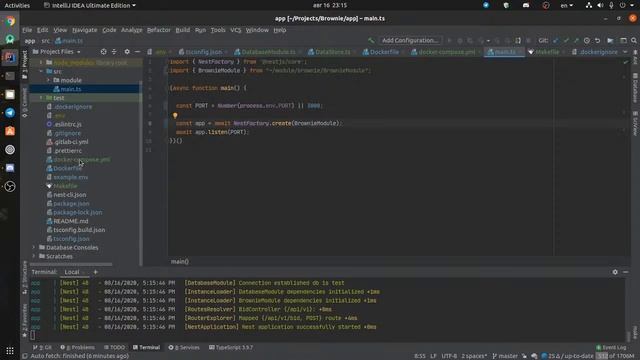Screen dimensions: 640x360
Task: Open the Event Log
Action: click(611, 347)
